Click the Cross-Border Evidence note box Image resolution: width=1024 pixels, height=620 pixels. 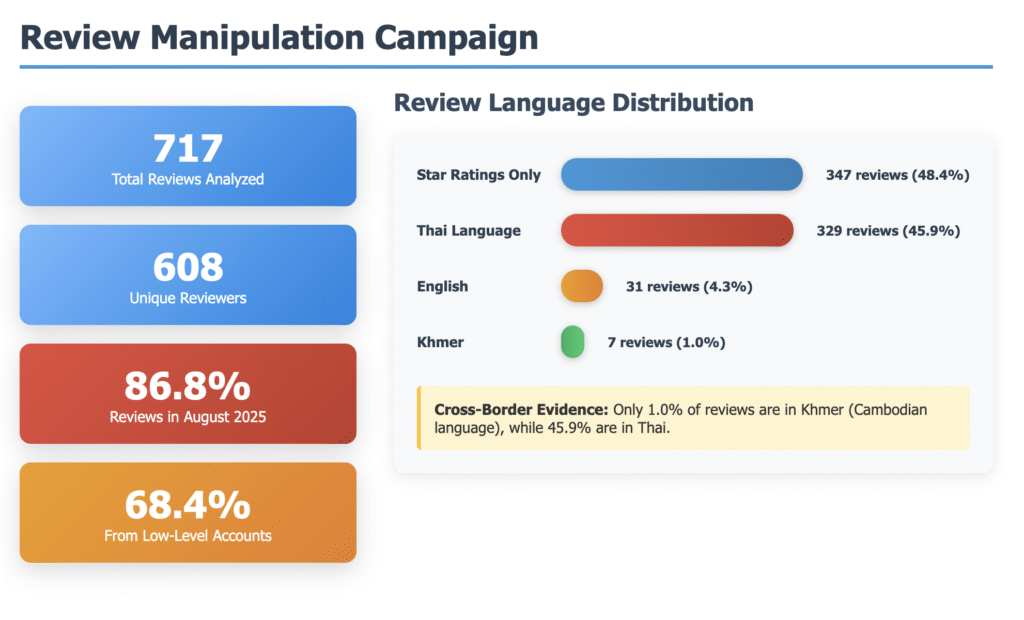(694, 418)
